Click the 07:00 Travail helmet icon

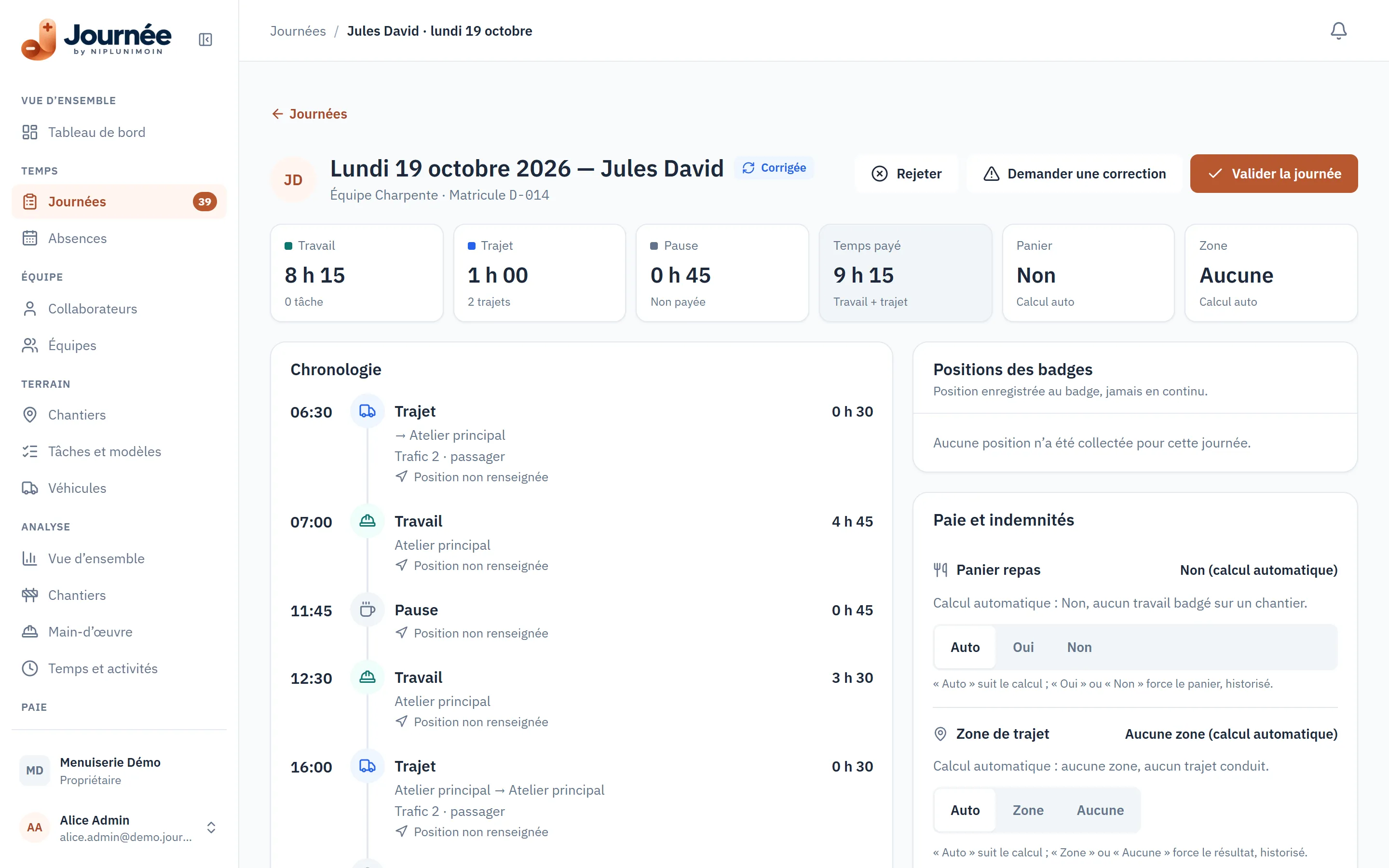368,521
